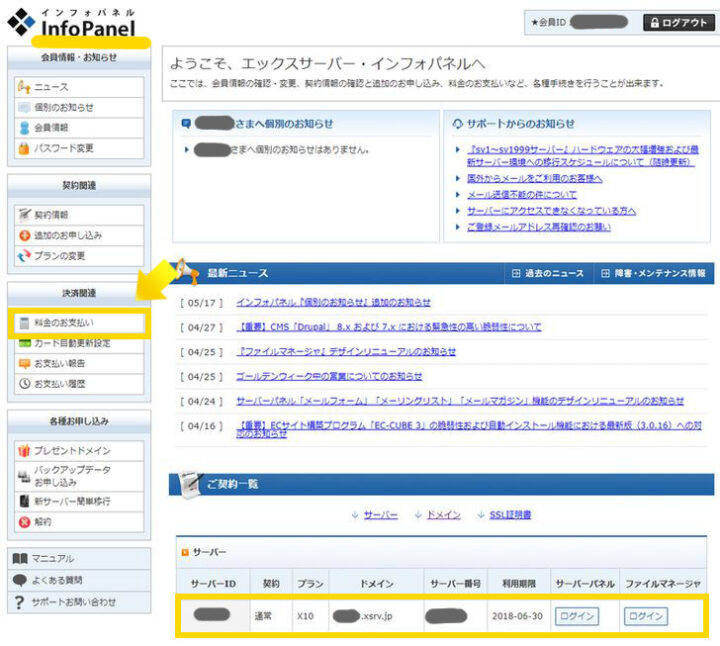Open ご登録メールアドレス再確認のお願い link
Image resolution: width=720 pixels, height=646 pixels.
[539, 227]
